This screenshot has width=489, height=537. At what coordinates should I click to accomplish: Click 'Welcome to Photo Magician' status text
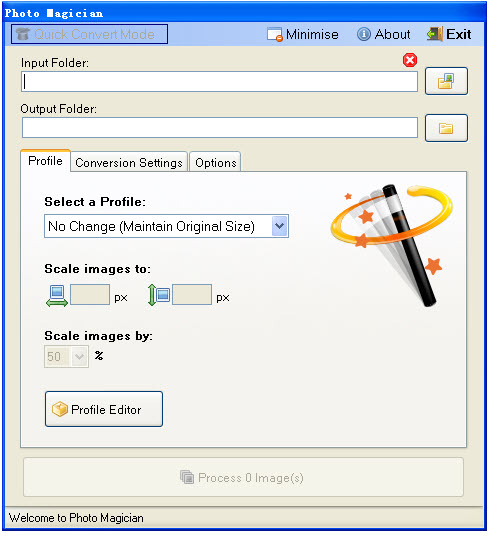pyautogui.click(x=76, y=518)
